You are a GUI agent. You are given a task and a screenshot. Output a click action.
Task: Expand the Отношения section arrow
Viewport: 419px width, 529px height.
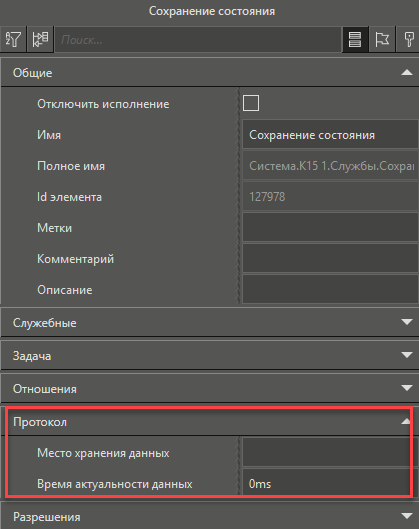[407, 388]
